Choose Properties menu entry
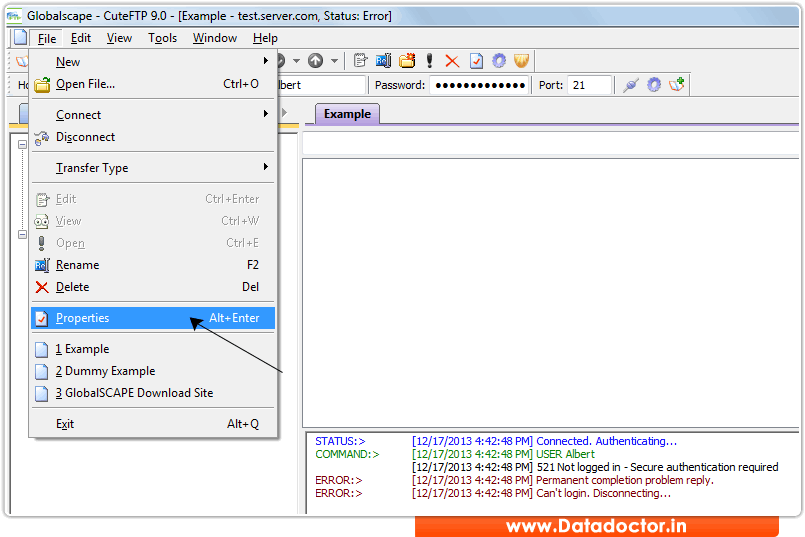The height and width of the screenshot is (537, 805). point(153,318)
